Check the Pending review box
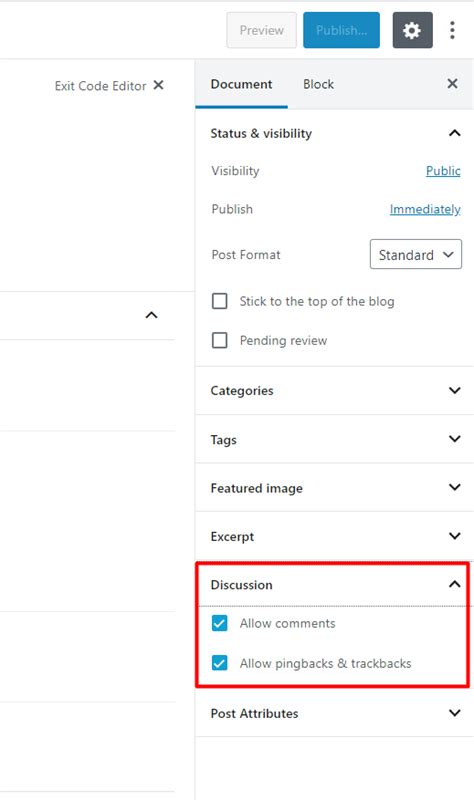 point(219,340)
